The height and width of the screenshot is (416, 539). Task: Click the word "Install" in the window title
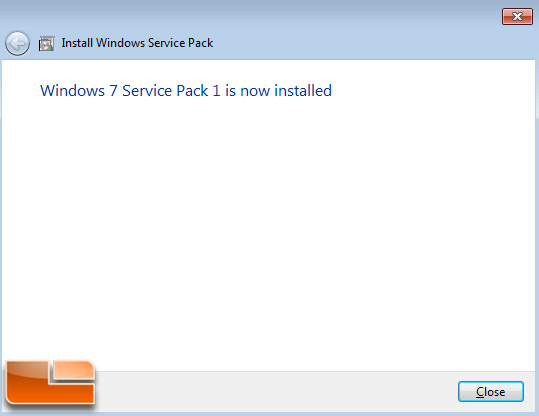point(77,43)
